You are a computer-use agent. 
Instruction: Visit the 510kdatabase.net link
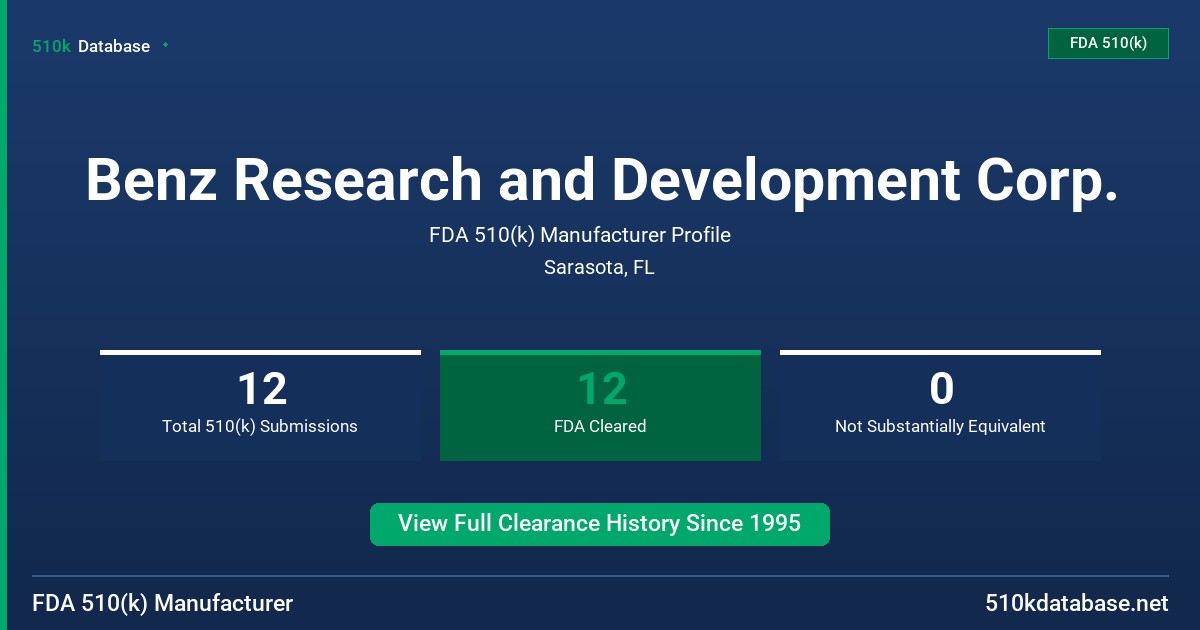point(1076,603)
